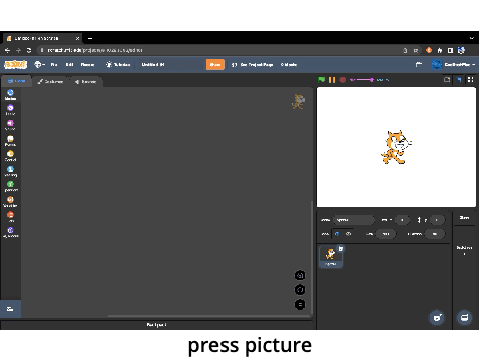Click the yellow pause button
Screen dimensions: 480x360
332,80
